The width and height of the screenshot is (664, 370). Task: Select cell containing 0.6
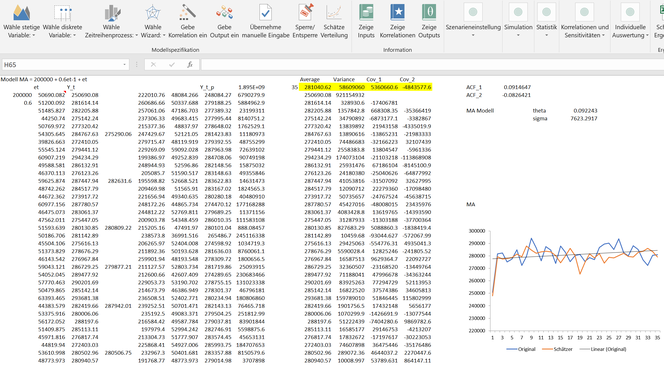click(28, 103)
